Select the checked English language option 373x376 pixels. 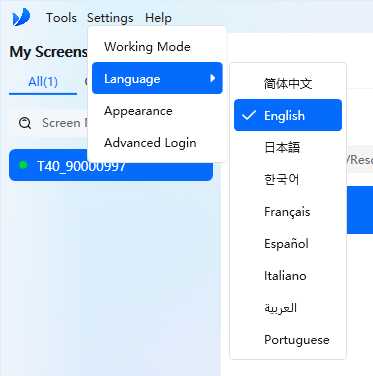pos(288,115)
